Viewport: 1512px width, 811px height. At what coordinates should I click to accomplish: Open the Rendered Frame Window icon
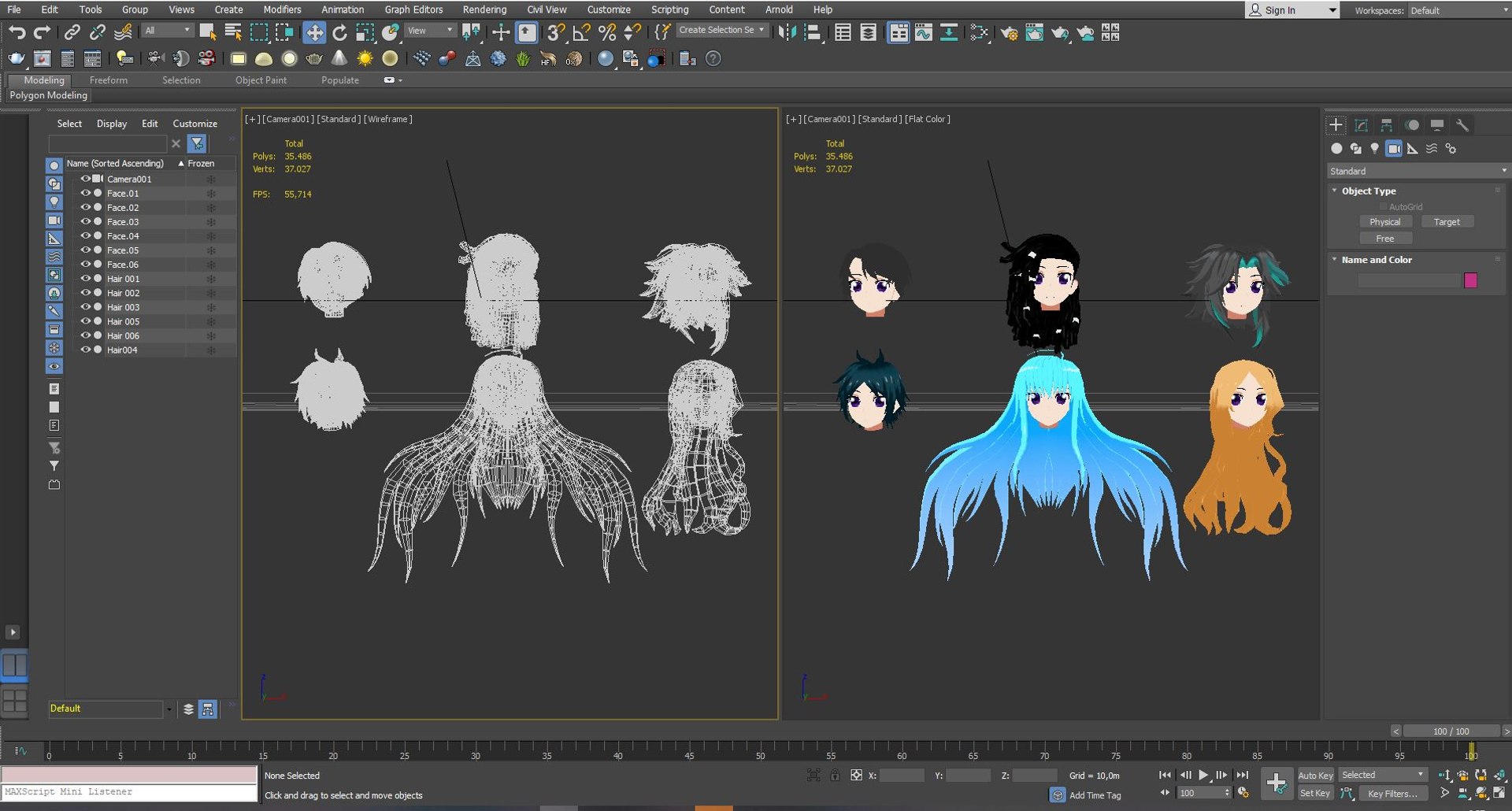(1034, 32)
